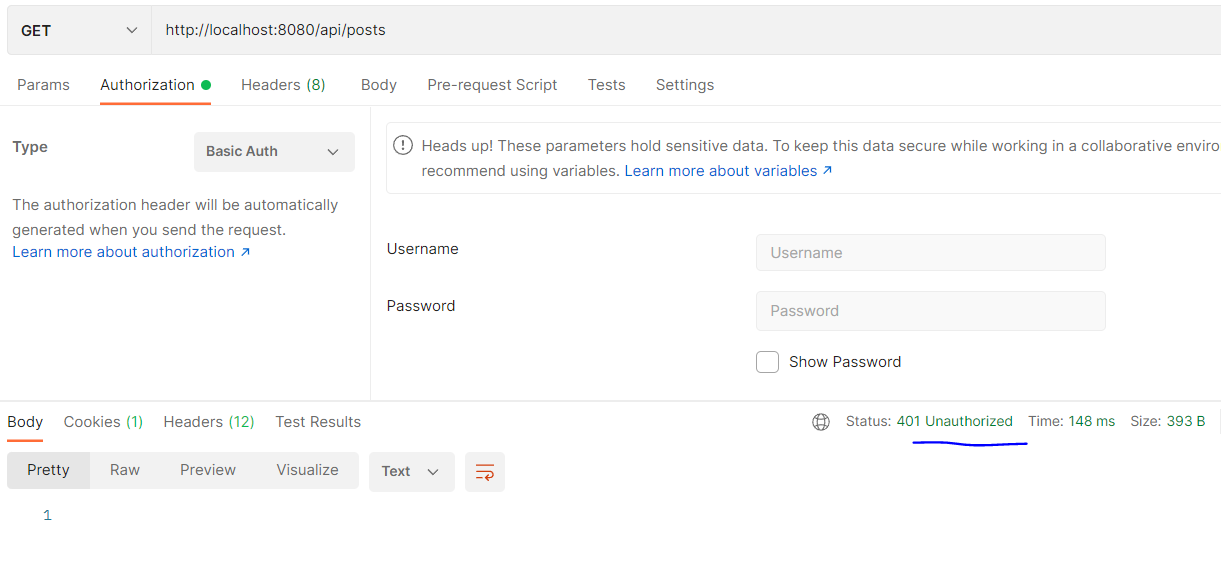Click the info icon in Heads up banner

403,146
